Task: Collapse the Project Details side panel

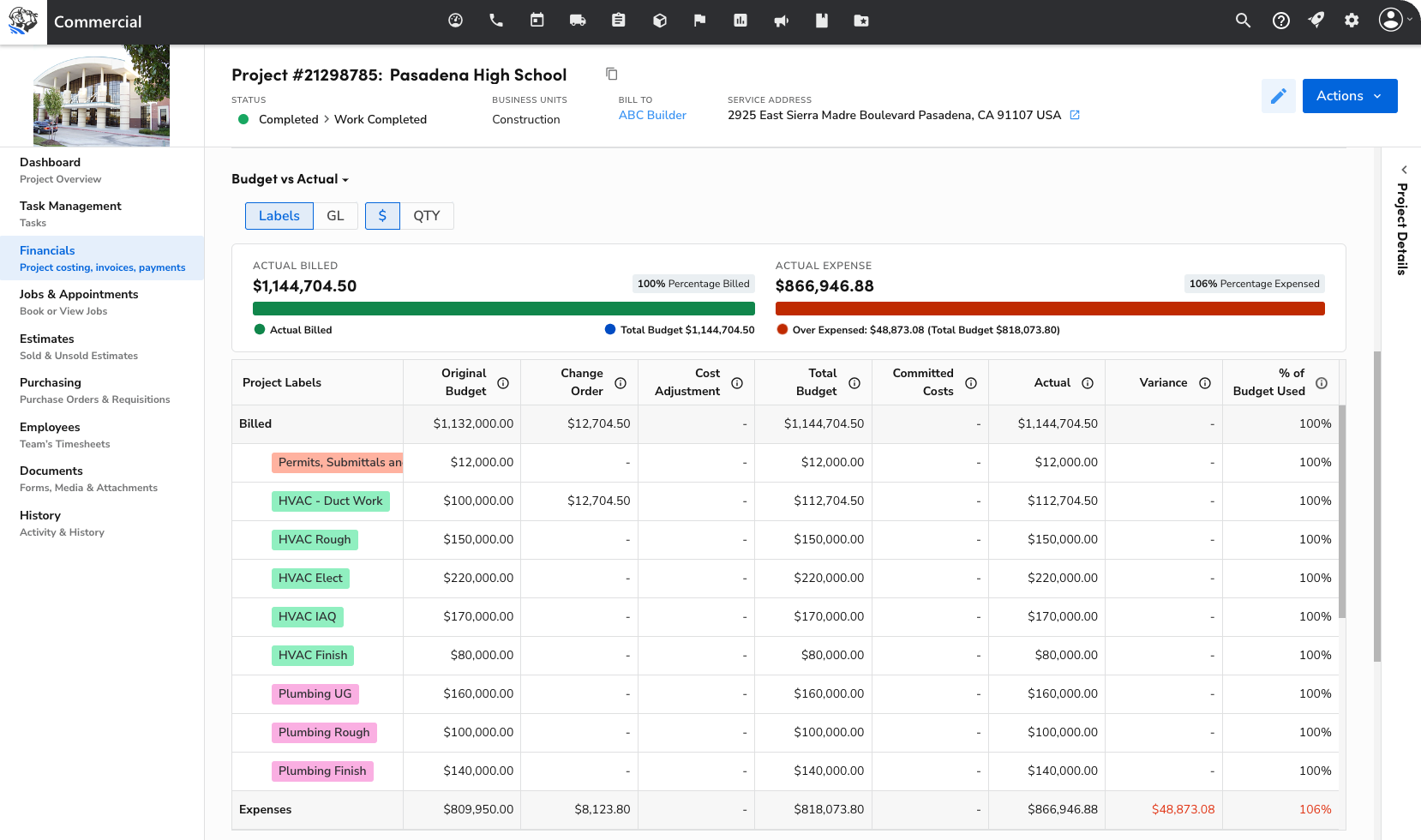Action: 1404,170
